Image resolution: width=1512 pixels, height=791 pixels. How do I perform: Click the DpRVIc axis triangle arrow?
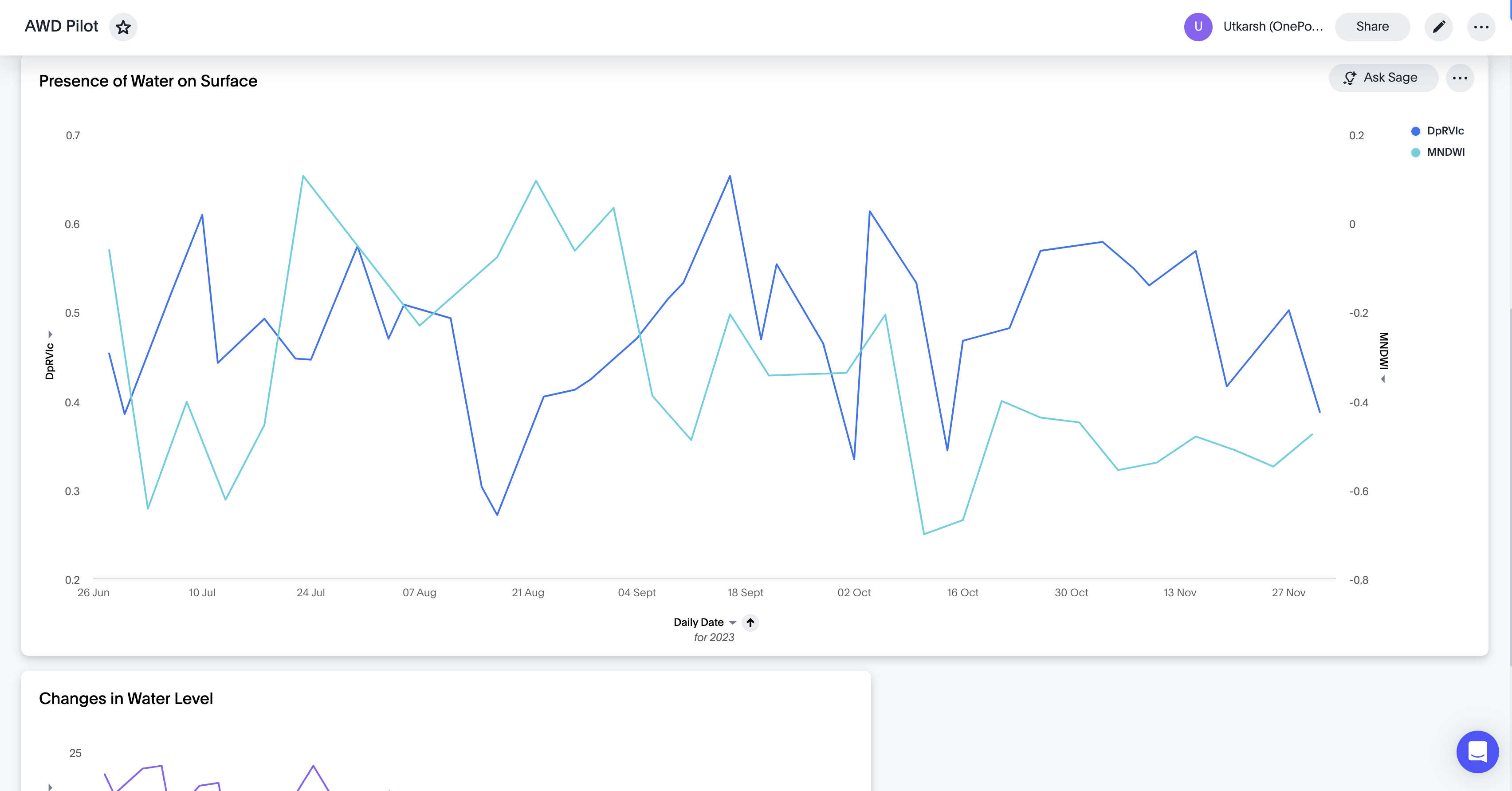click(51, 334)
